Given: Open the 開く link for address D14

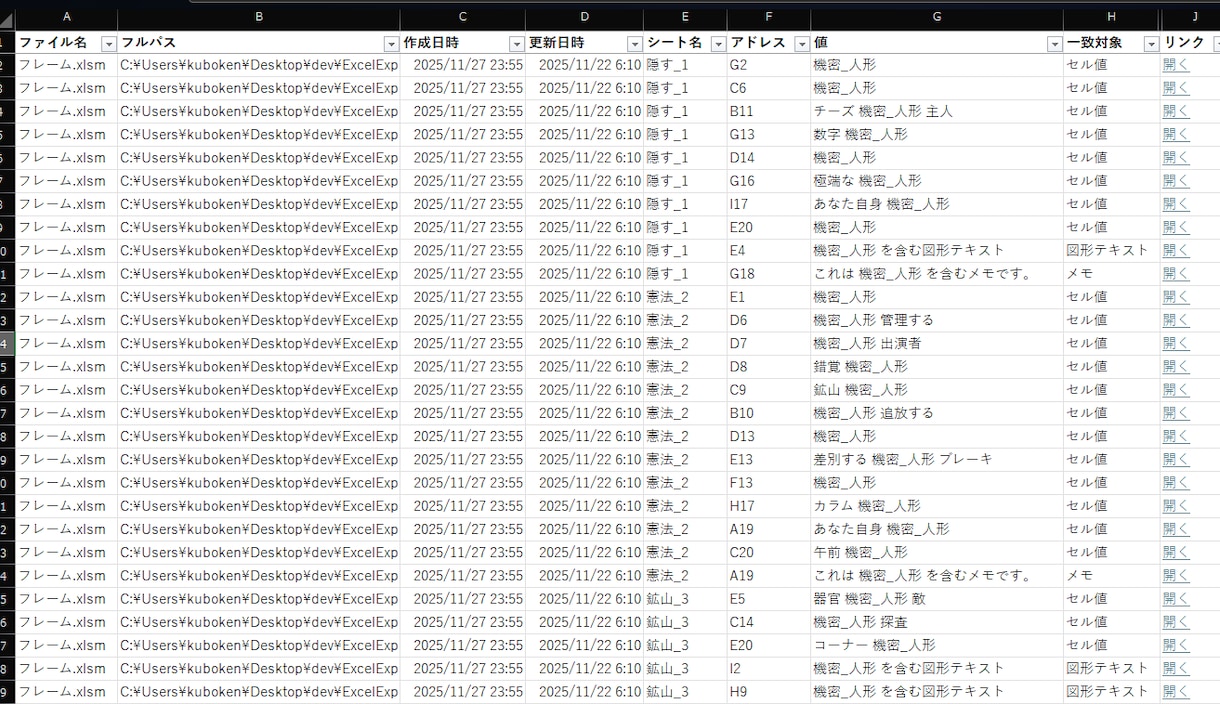Looking at the screenshot, I should tap(1176, 158).
